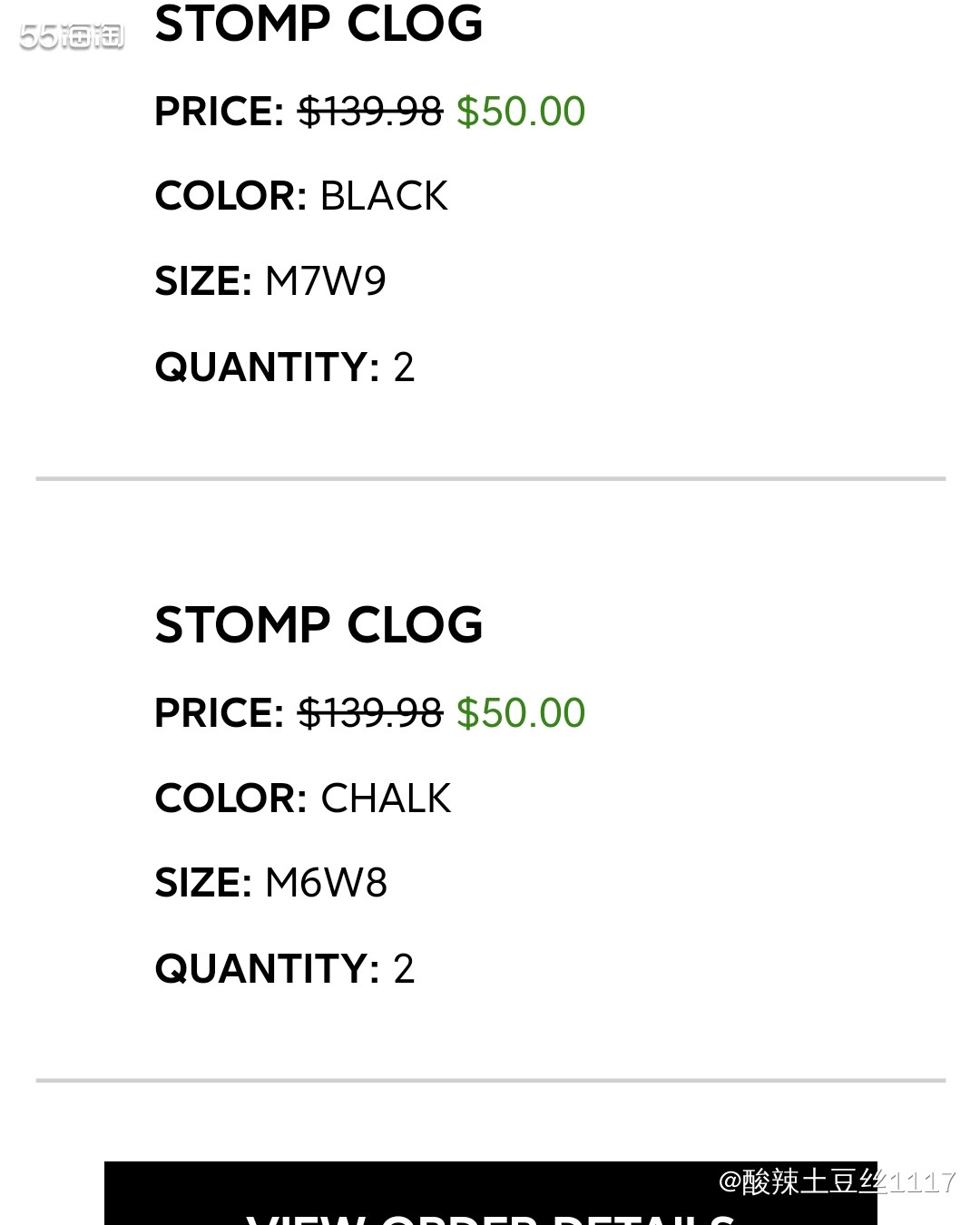Click the M6W8 size value

[x=326, y=883]
